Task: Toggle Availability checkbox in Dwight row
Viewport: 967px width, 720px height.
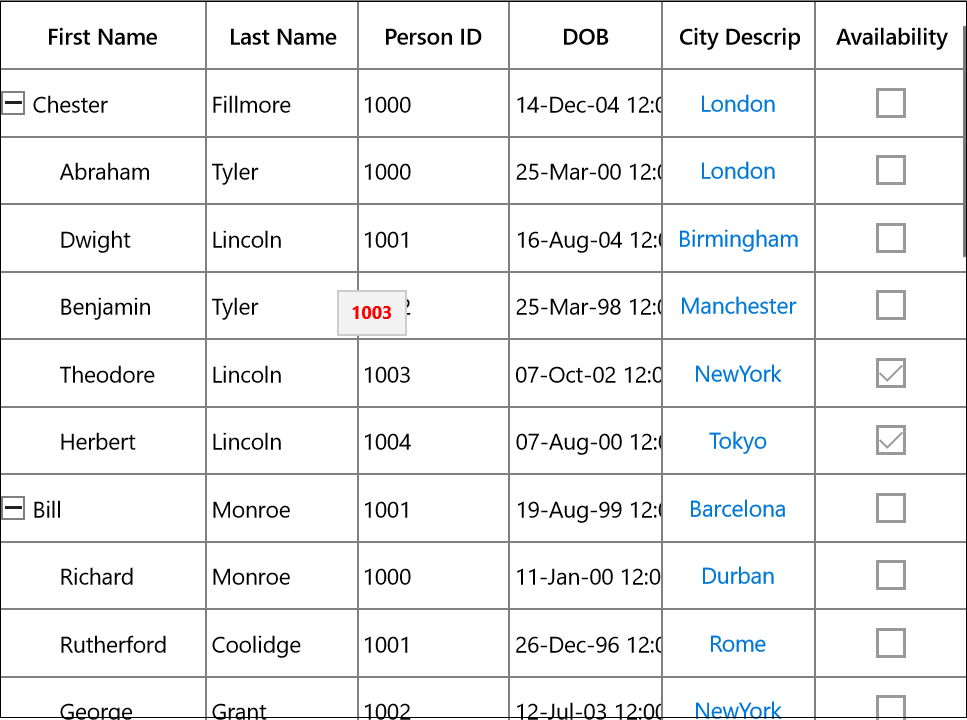Action: [x=891, y=238]
